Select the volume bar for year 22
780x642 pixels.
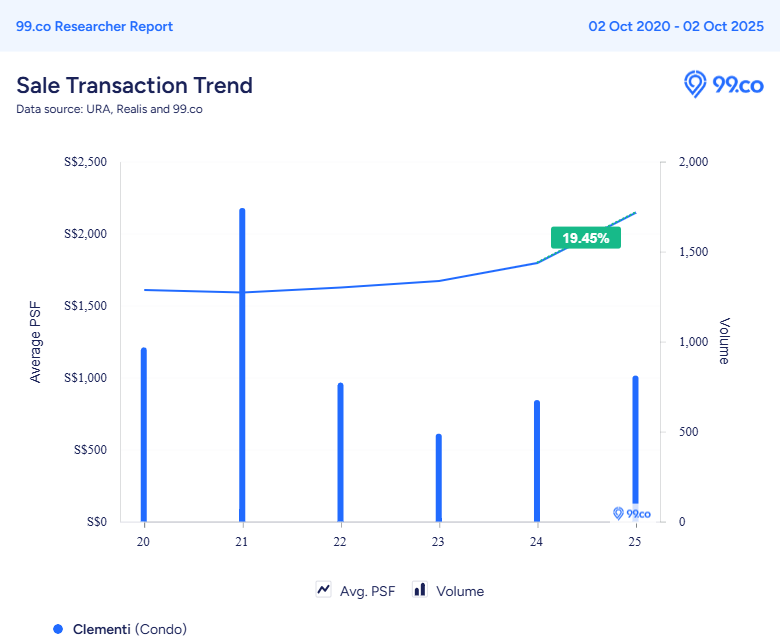tap(340, 452)
